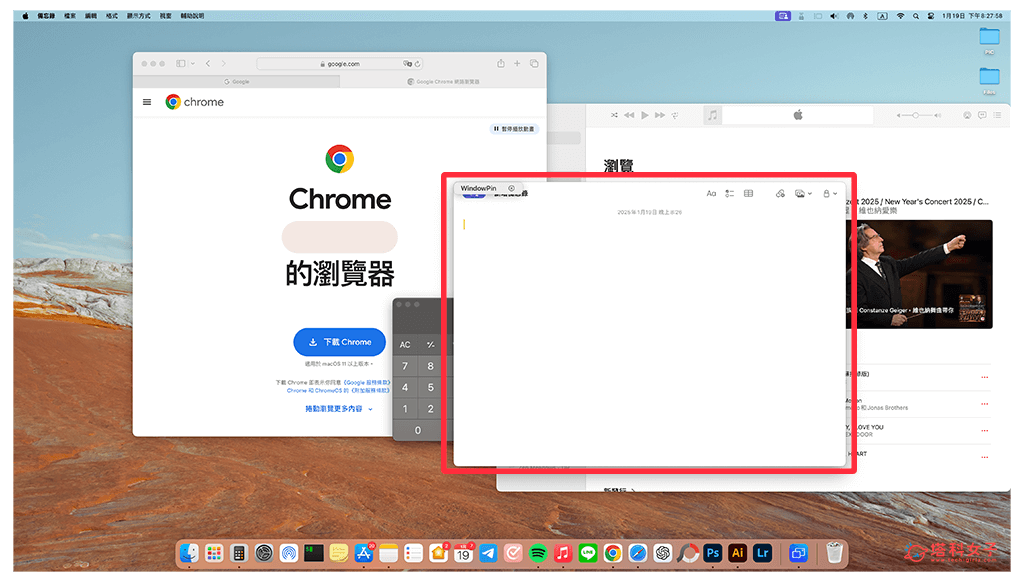This screenshot has width=1024, height=584.
Task: Open the 格式 (Format) menu
Action: [112, 16]
